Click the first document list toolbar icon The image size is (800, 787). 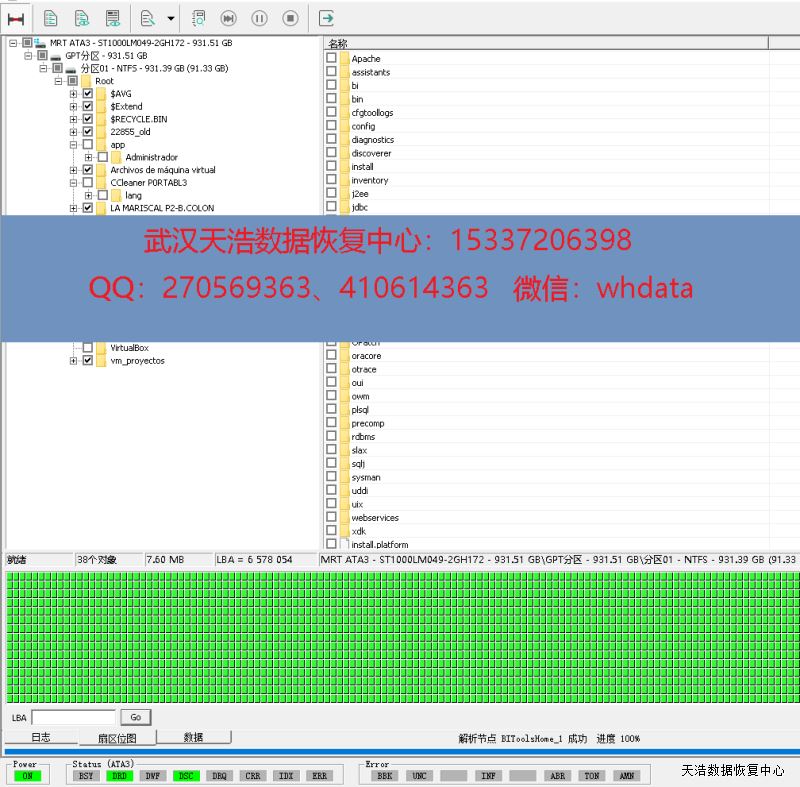pos(50,18)
